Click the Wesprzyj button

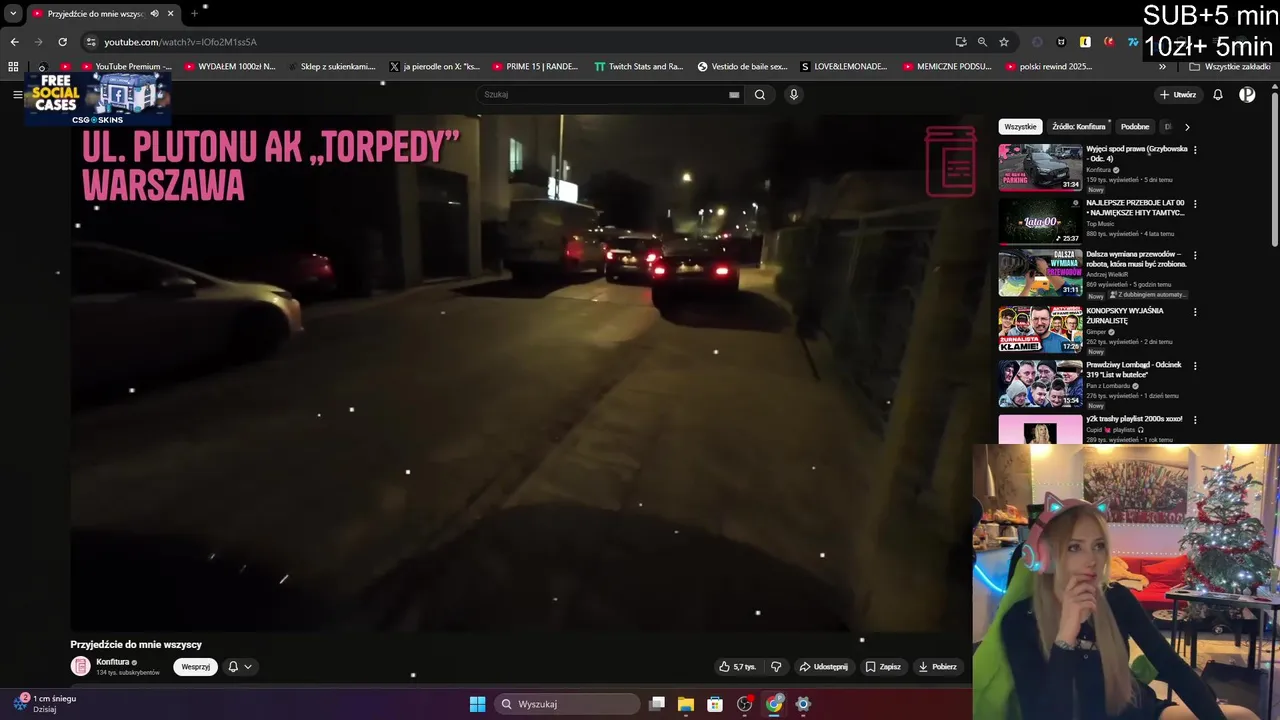[x=195, y=667]
